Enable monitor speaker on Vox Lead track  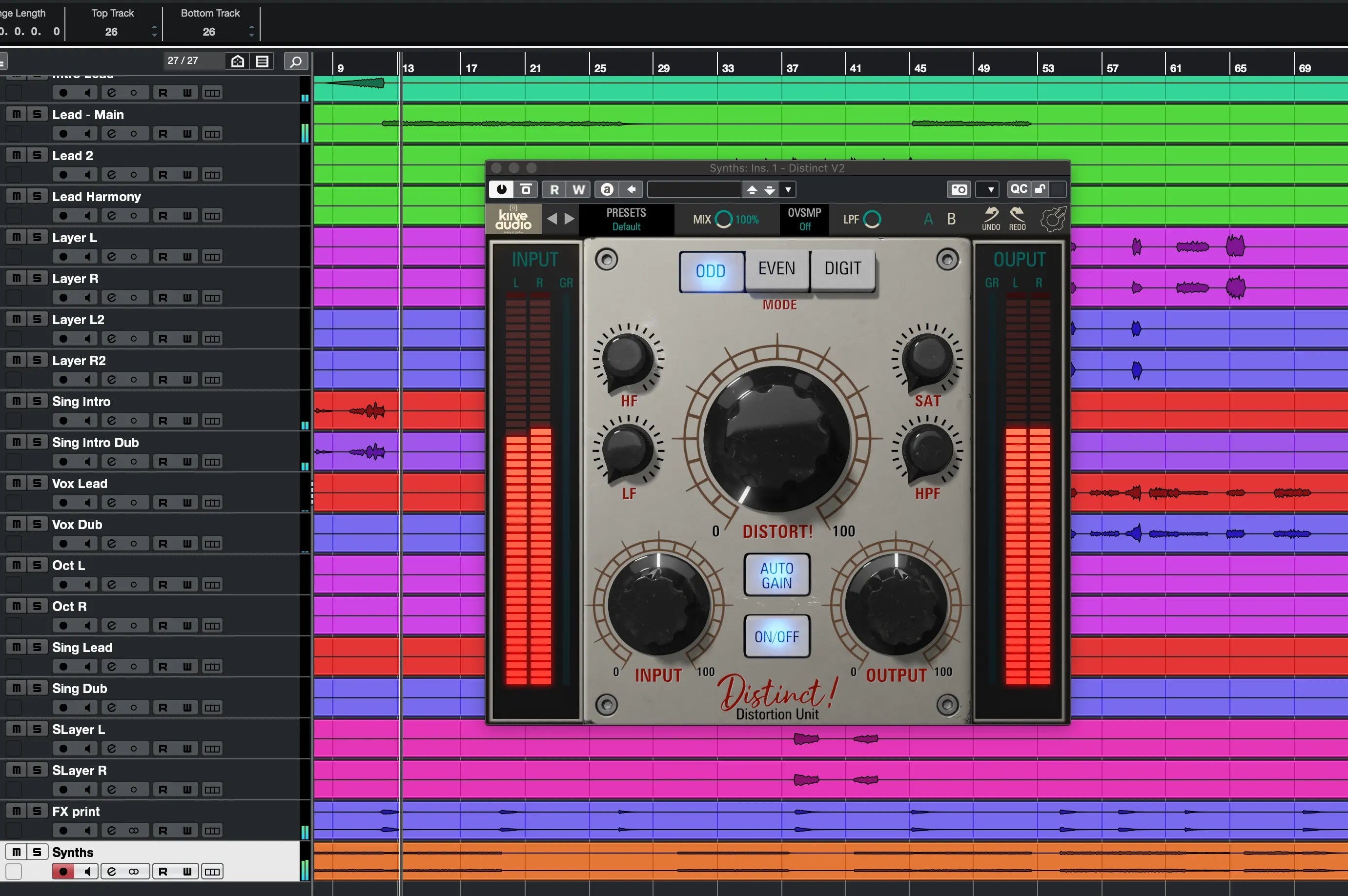[x=87, y=502]
